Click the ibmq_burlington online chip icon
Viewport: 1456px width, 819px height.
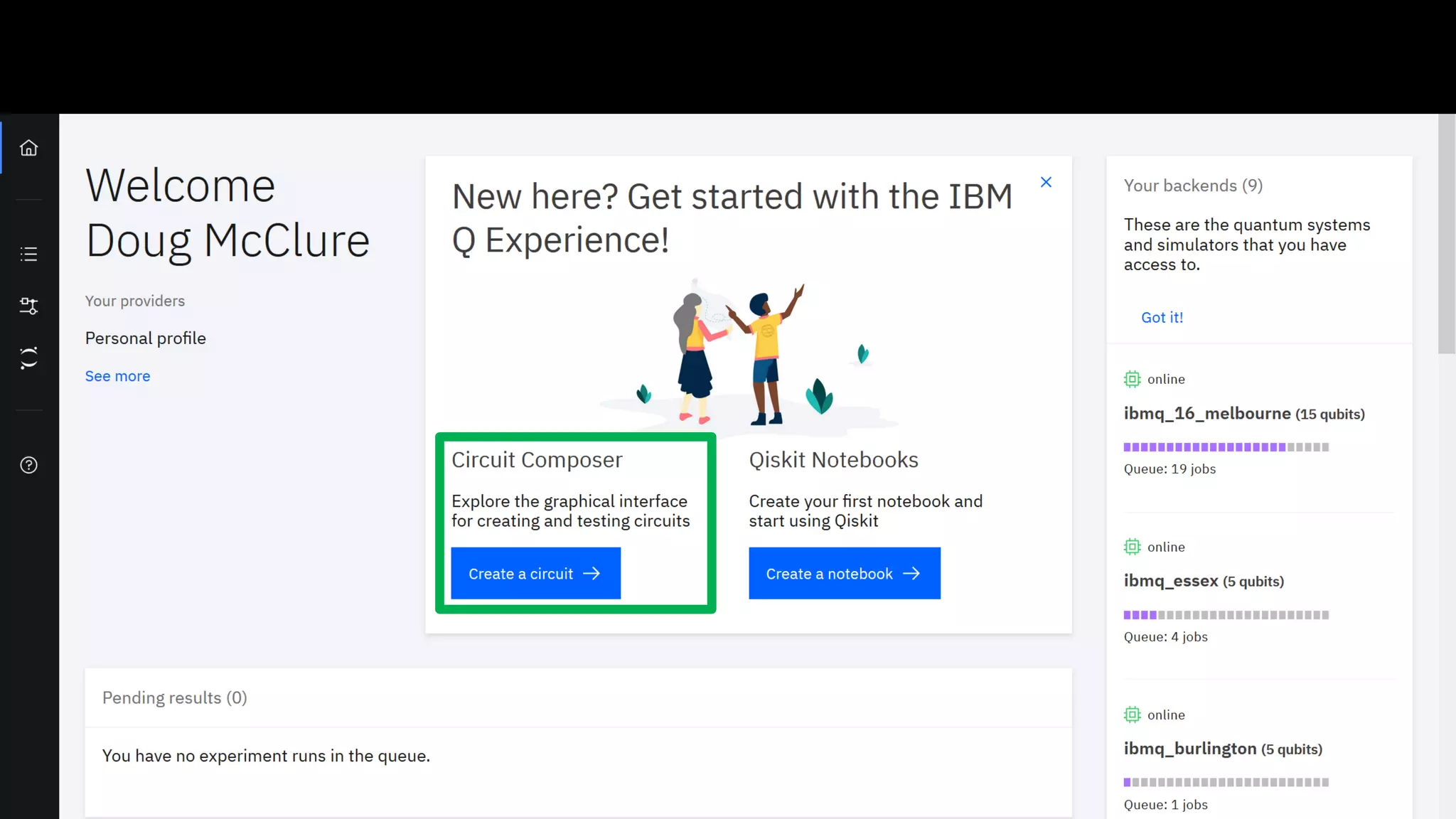coord(1132,714)
